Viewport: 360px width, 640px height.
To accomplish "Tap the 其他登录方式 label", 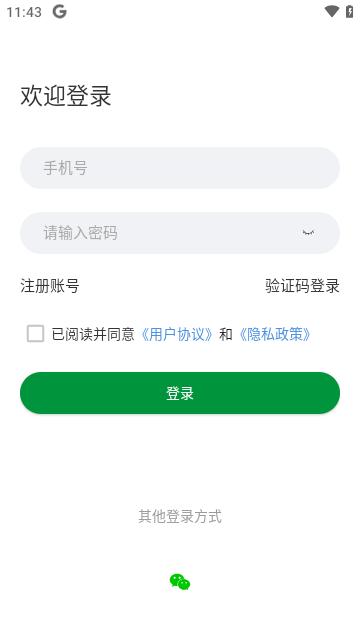I will 180,516.
